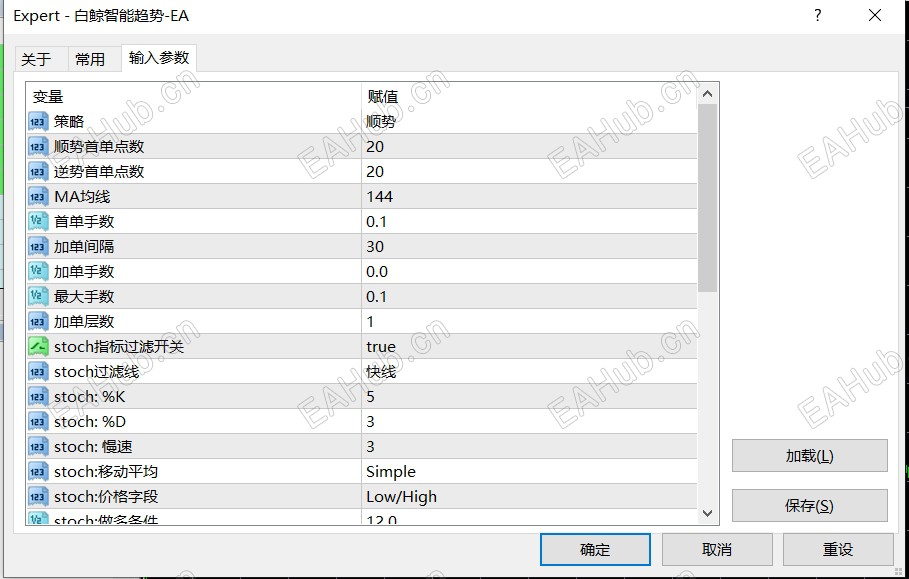
Task: Cancel with the 取消 button
Action: coord(717,549)
